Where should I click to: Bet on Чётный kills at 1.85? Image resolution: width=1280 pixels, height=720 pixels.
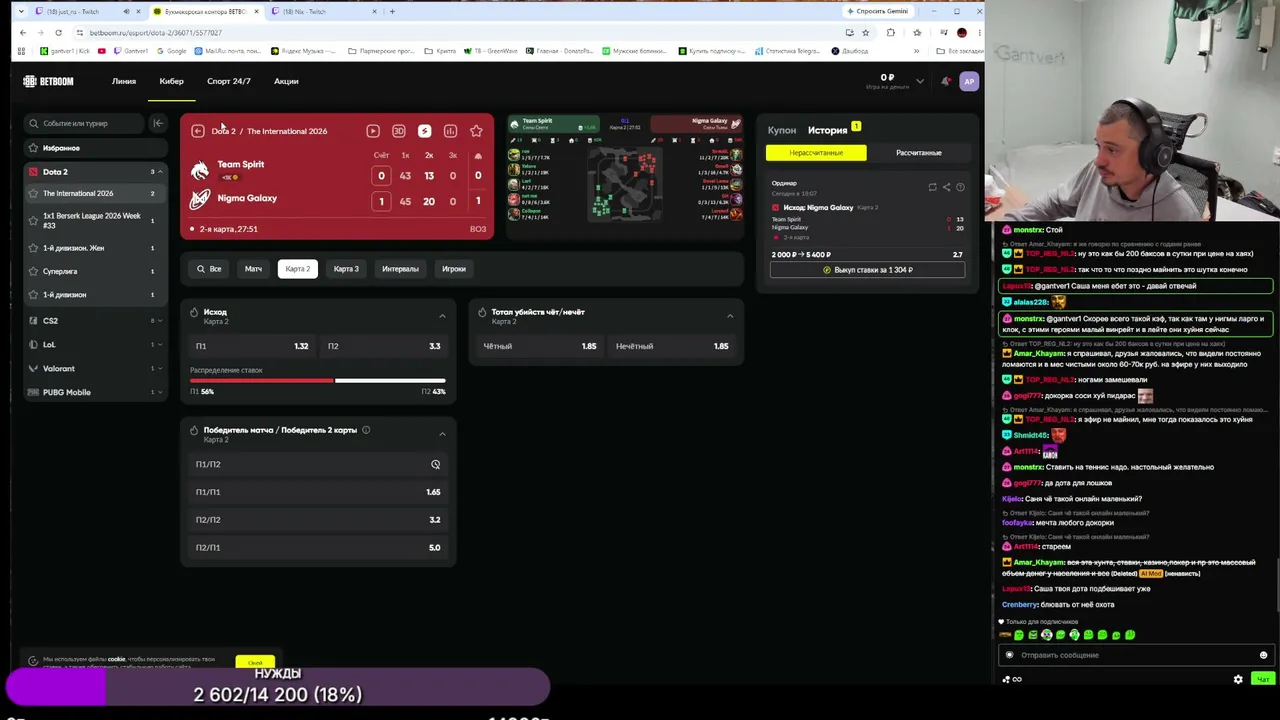540,346
